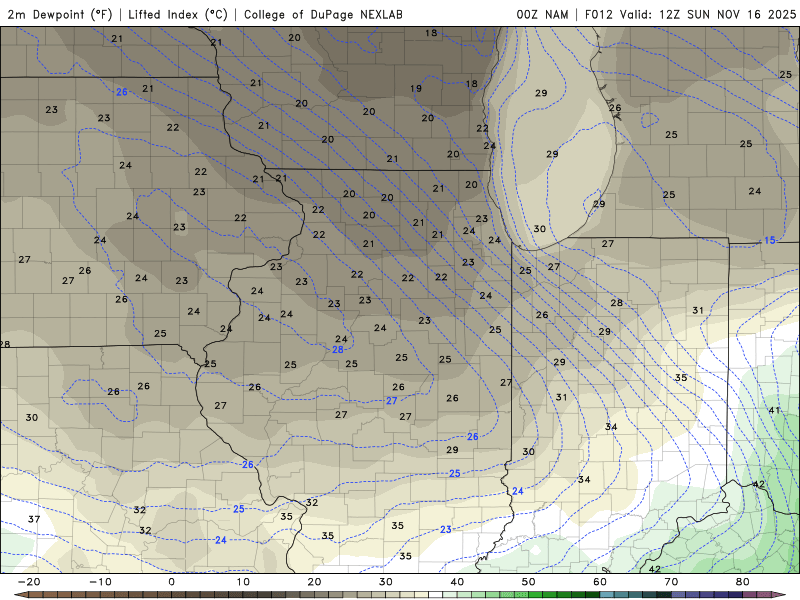The image size is (800, 600).
Task: Click the "College of DuPage NEXLAB" credit text
Action: click(323, 14)
